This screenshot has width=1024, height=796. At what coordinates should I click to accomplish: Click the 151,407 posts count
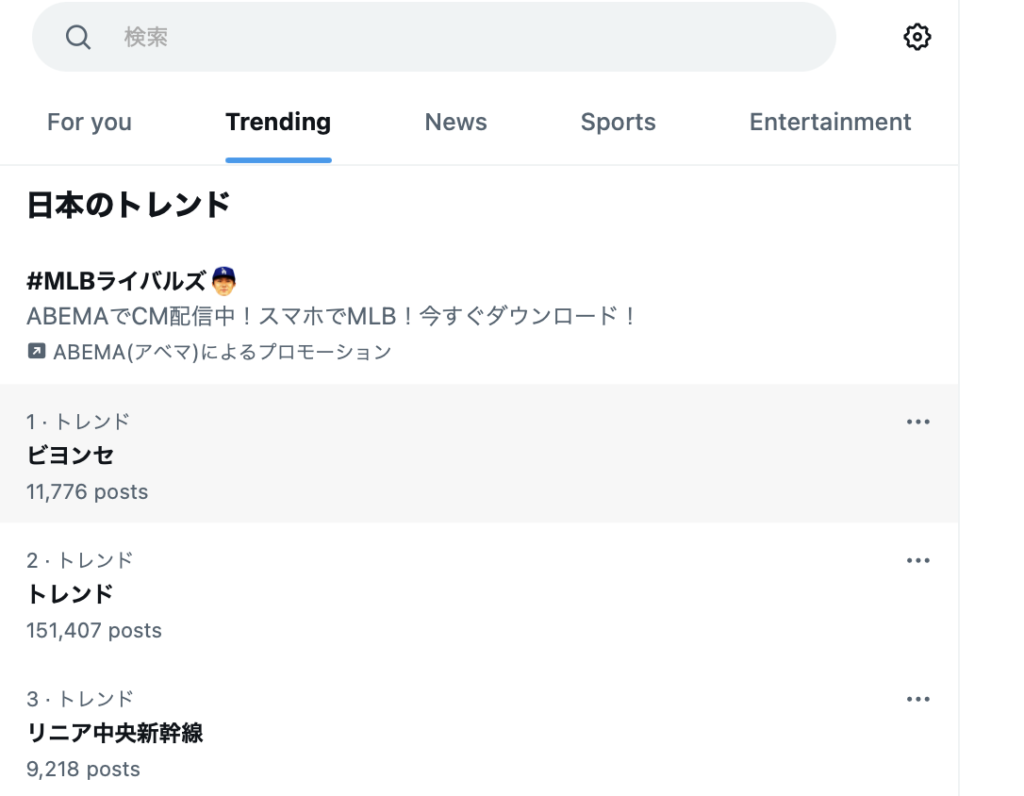click(94, 631)
